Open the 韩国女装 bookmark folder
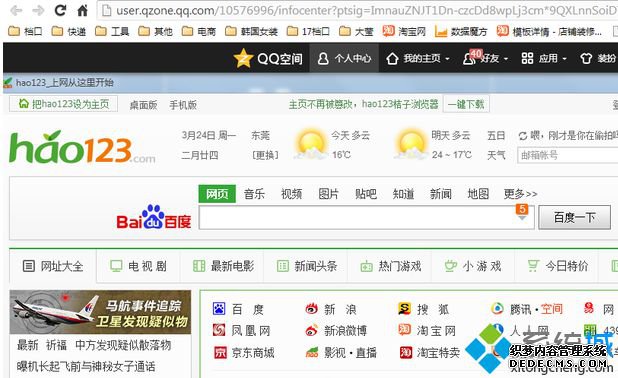 pos(251,31)
